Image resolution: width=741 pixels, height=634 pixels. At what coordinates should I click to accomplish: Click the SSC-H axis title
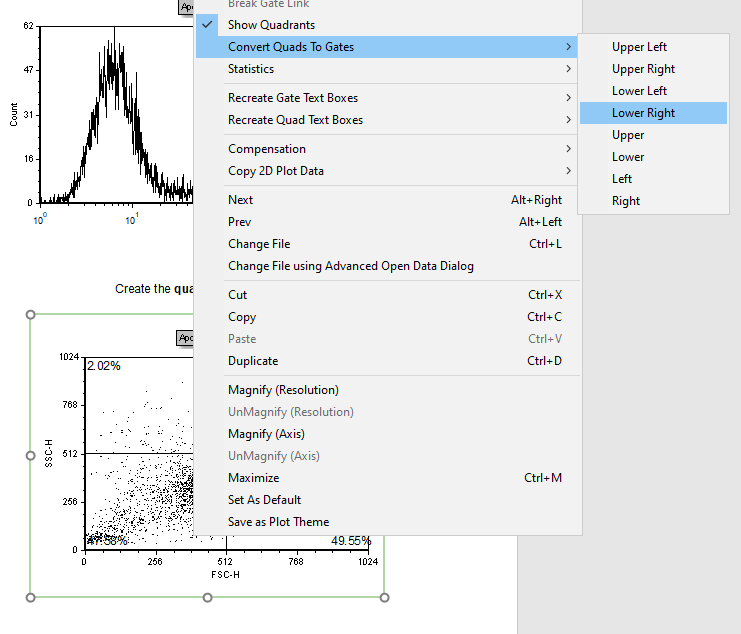[49, 454]
